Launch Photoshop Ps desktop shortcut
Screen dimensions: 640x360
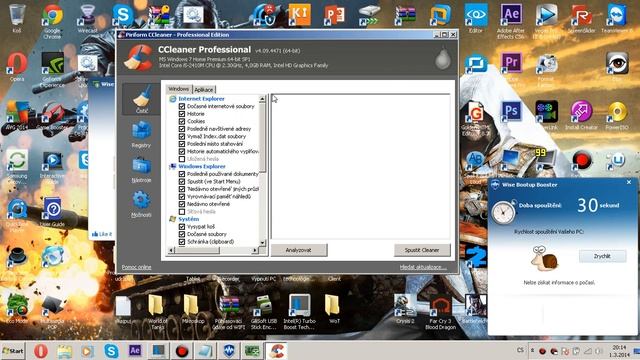pyautogui.click(x=511, y=111)
